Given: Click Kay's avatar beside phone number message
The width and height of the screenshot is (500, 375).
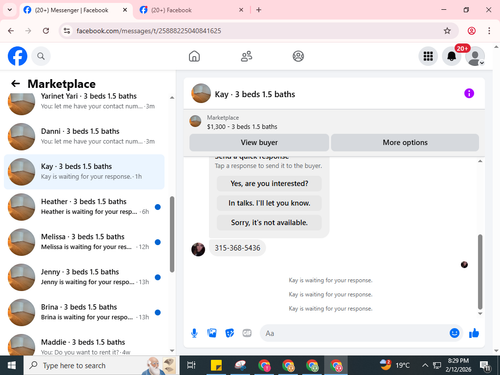Looking at the screenshot, I should pos(198,249).
